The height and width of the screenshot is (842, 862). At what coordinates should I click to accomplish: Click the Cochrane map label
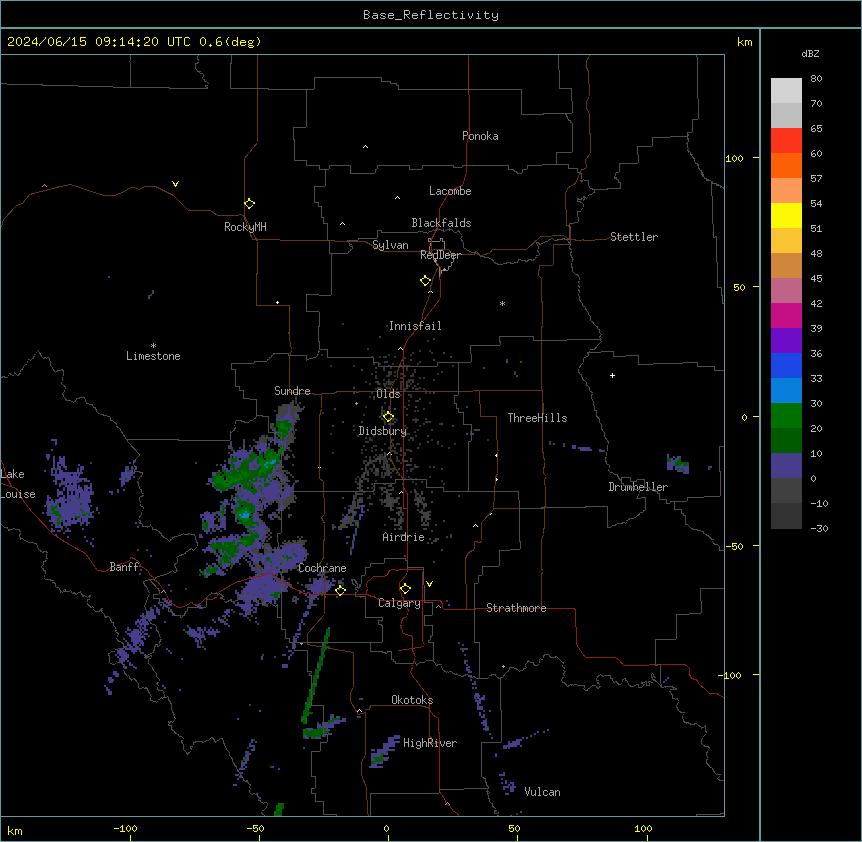[x=322, y=568]
